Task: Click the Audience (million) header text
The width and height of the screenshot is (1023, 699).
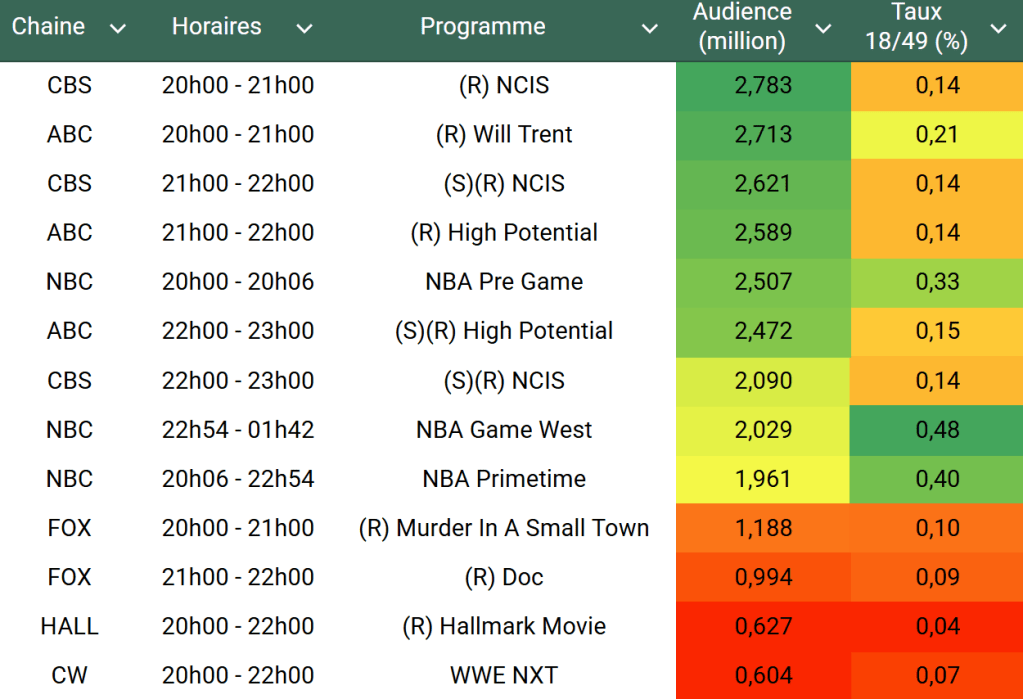Action: [742, 27]
